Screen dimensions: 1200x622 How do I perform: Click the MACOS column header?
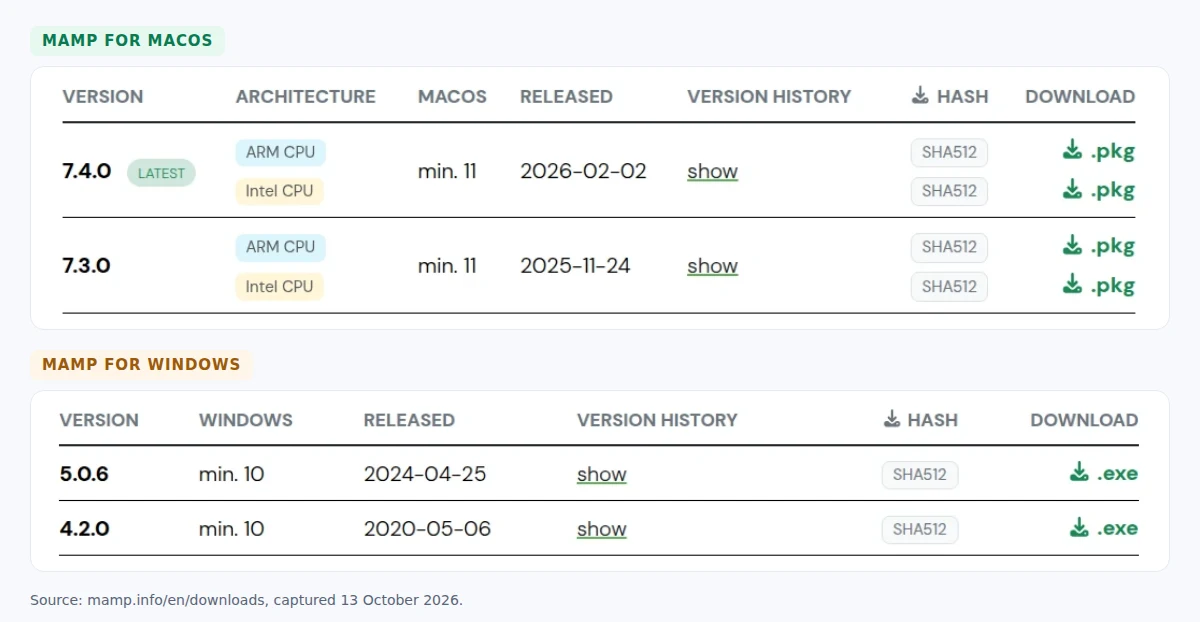point(452,97)
